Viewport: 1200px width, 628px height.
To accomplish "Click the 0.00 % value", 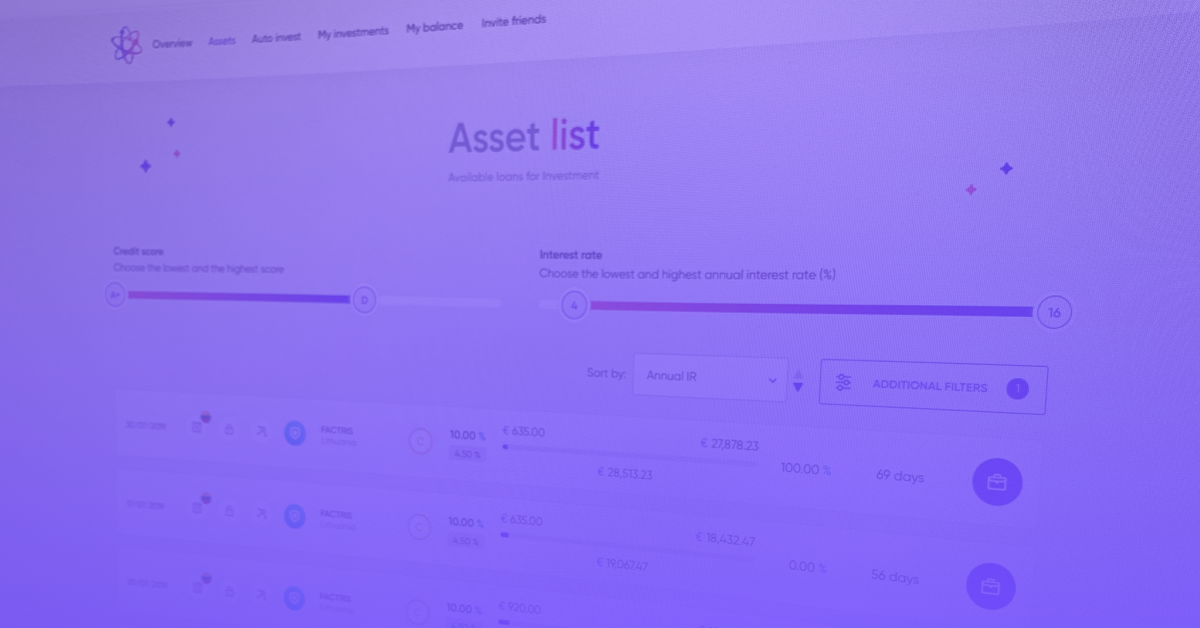I will click(808, 566).
